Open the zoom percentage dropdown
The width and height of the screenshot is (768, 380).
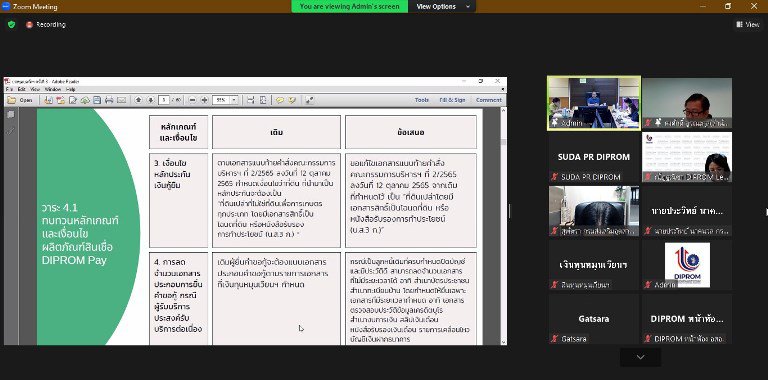234,100
